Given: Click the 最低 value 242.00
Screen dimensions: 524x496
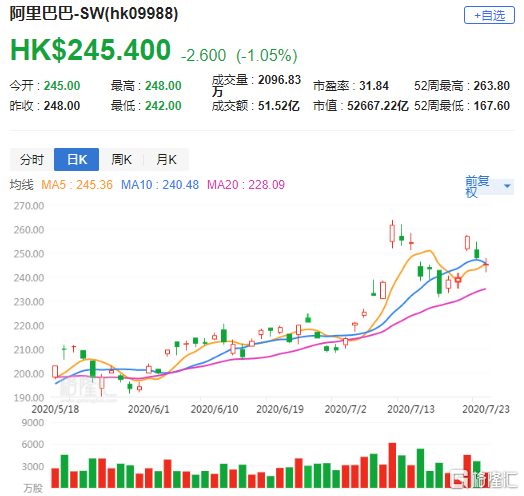Looking at the screenshot, I should click(163, 106).
